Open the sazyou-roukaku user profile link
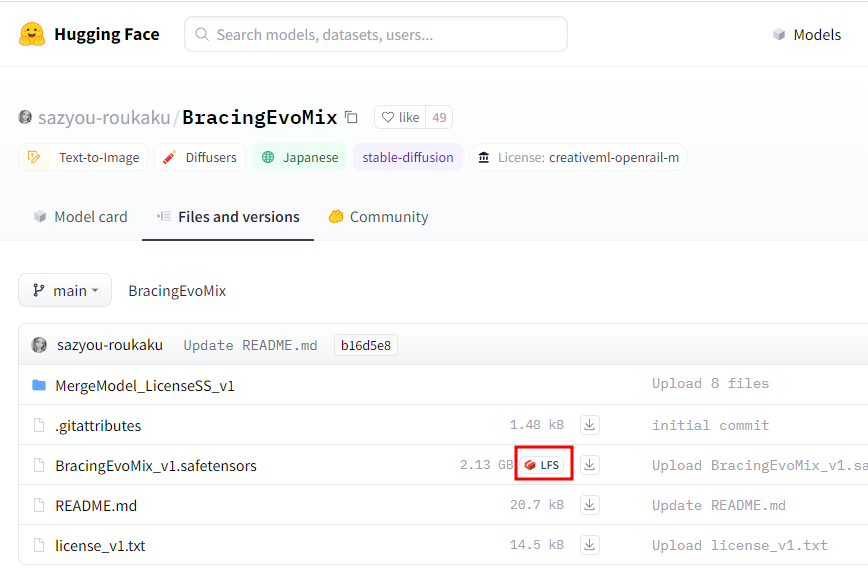868x568 pixels. [x=104, y=117]
